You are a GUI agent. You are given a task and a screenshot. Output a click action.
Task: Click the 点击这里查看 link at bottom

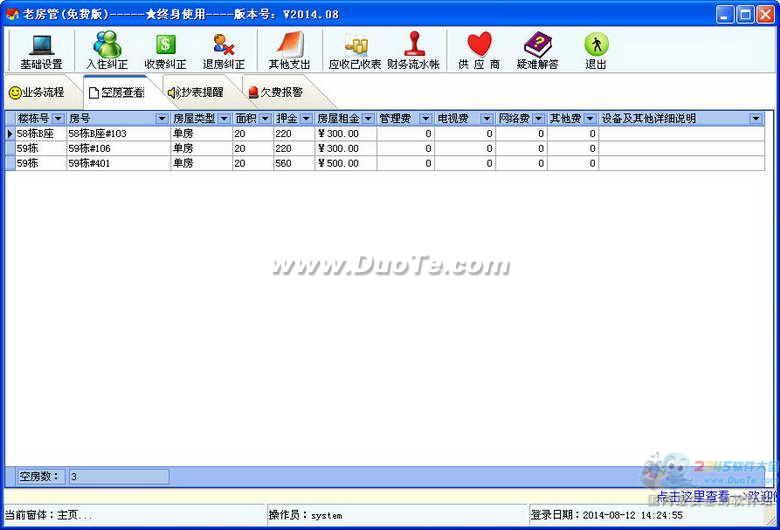click(692, 496)
